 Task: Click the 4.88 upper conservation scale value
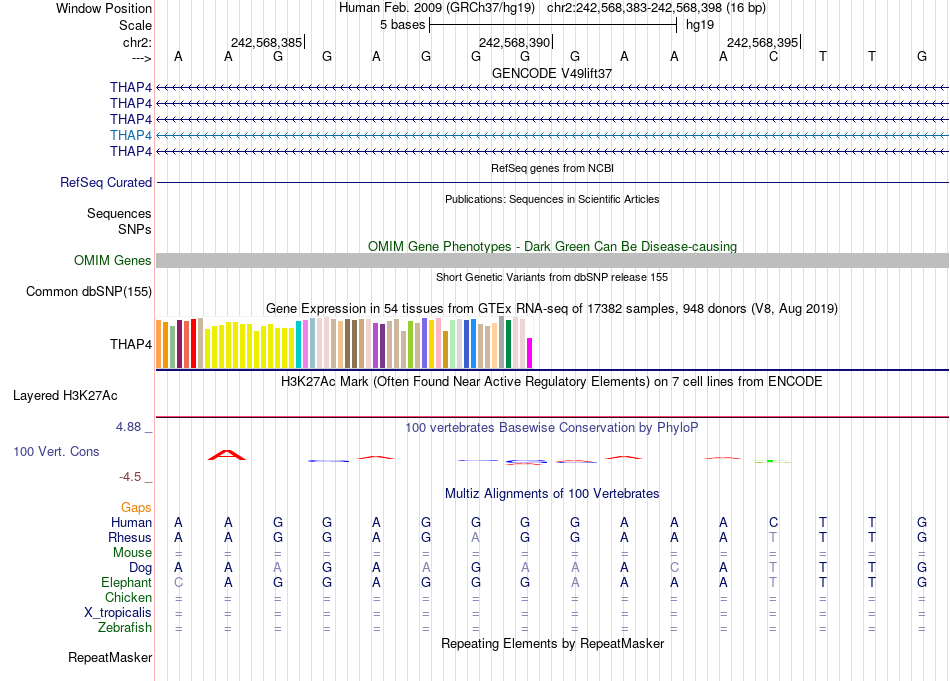pyautogui.click(x=128, y=427)
